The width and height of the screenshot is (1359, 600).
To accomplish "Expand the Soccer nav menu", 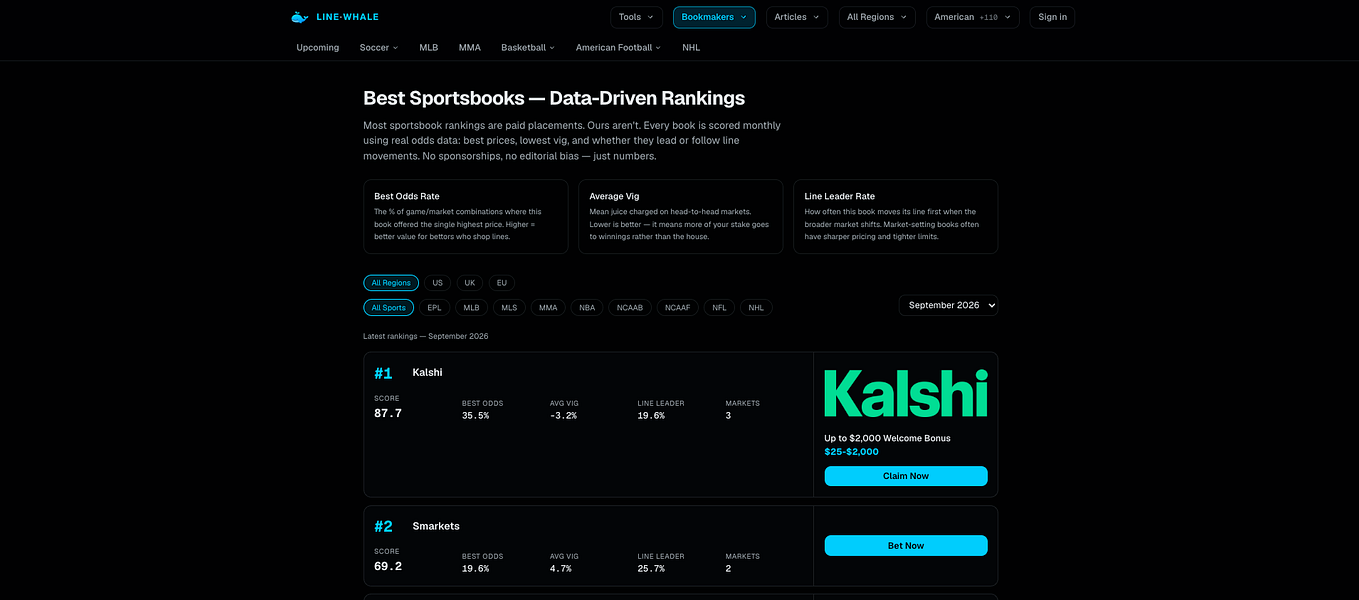I will pyautogui.click(x=379, y=47).
